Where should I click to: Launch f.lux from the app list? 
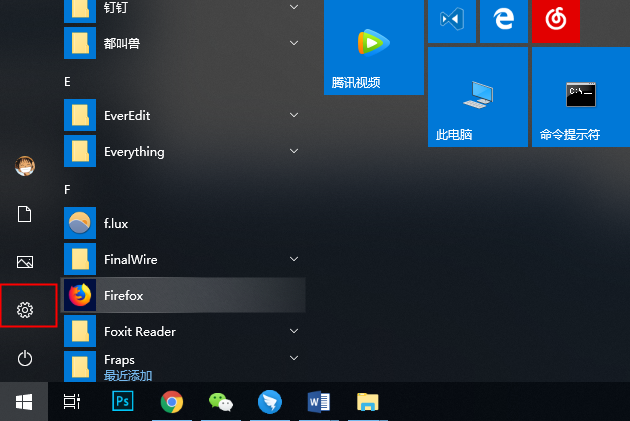click(183, 223)
